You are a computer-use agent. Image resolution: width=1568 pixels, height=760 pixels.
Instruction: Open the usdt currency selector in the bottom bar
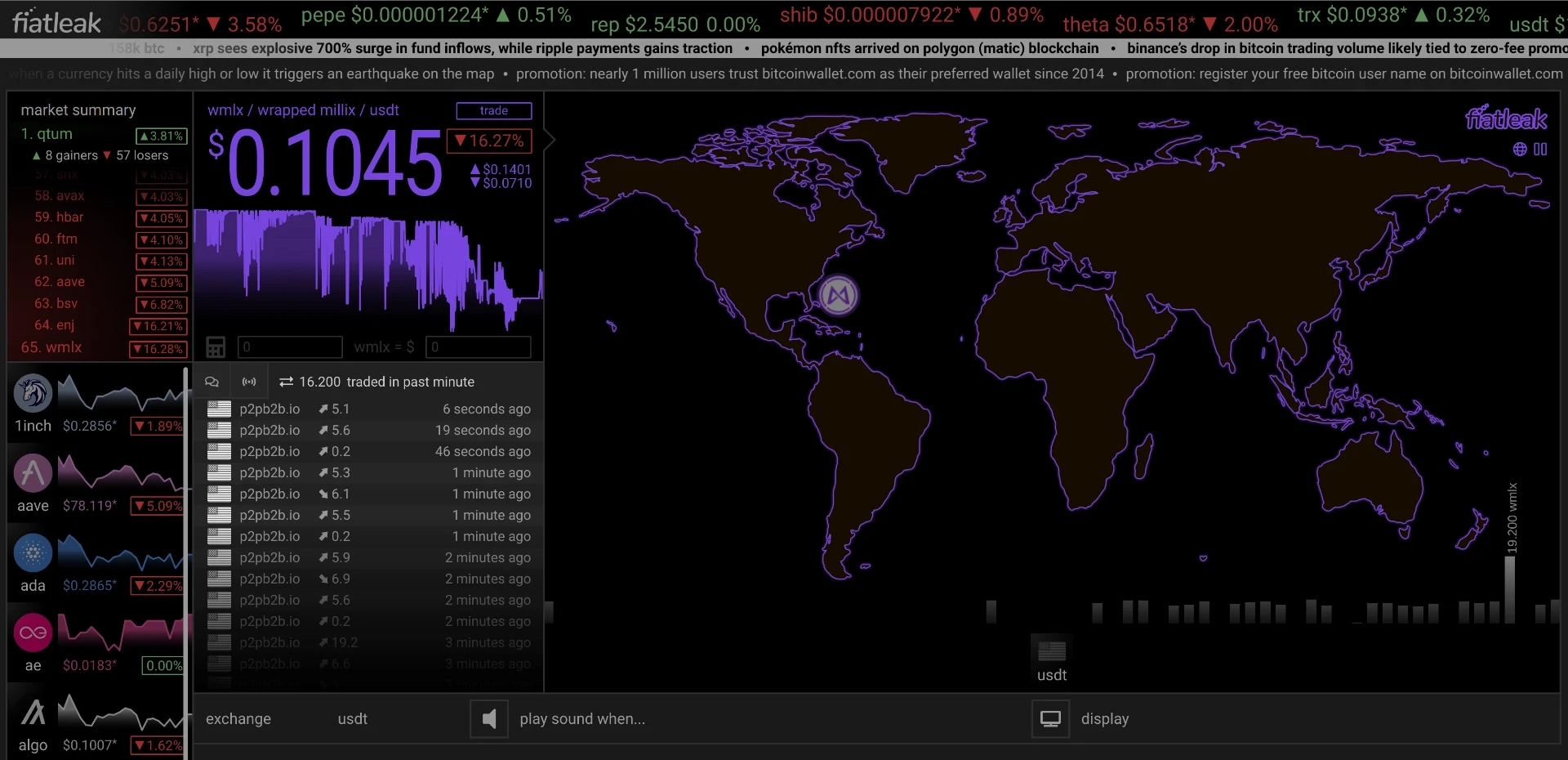(x=353, y=719)
